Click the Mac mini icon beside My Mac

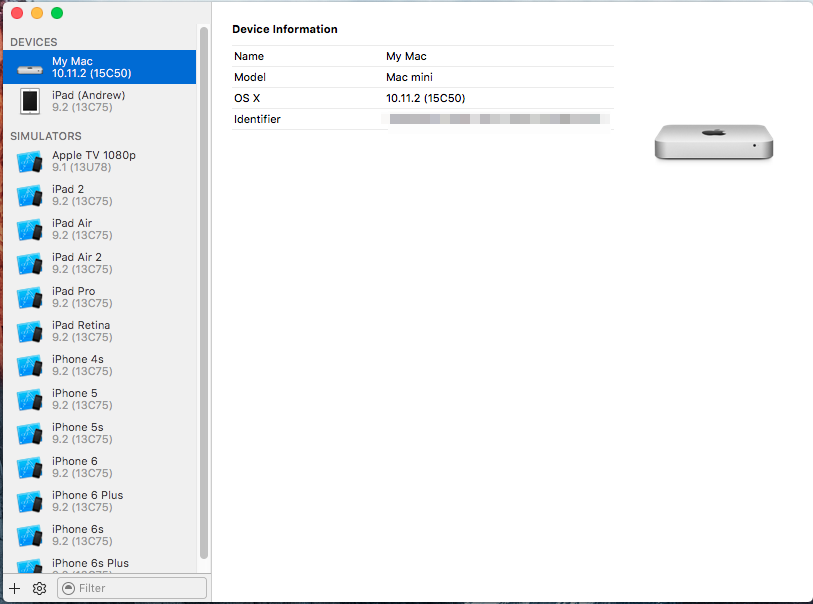30,69
